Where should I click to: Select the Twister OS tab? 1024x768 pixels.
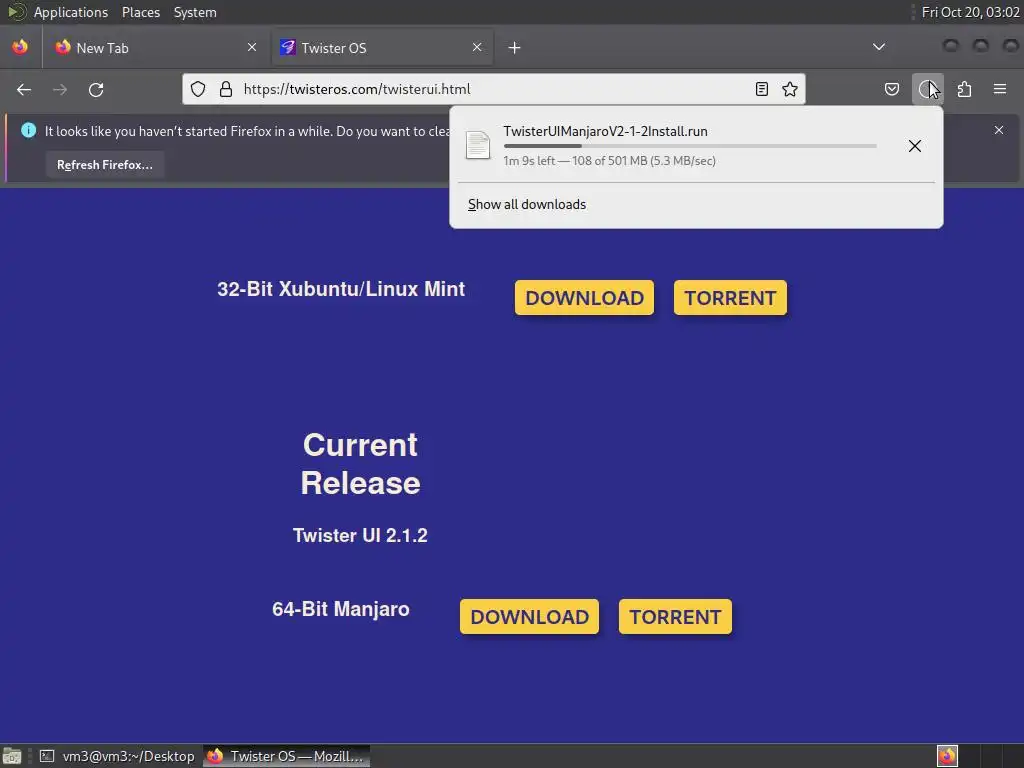pos(382,48)
